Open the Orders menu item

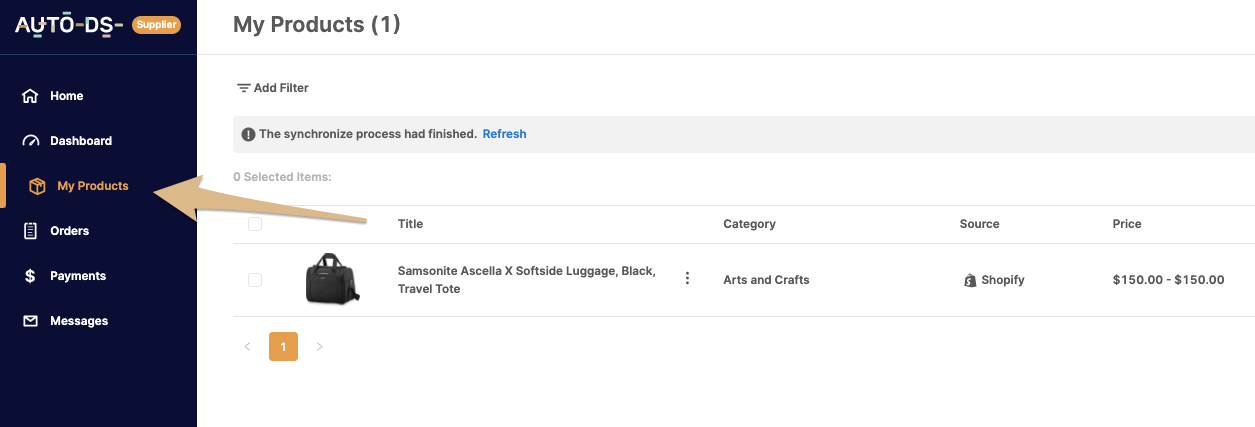click(69, 231)
